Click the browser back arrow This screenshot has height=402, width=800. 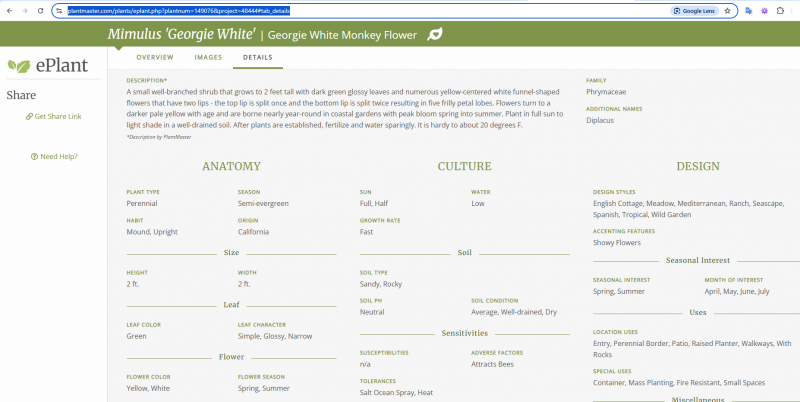point(8,10)
